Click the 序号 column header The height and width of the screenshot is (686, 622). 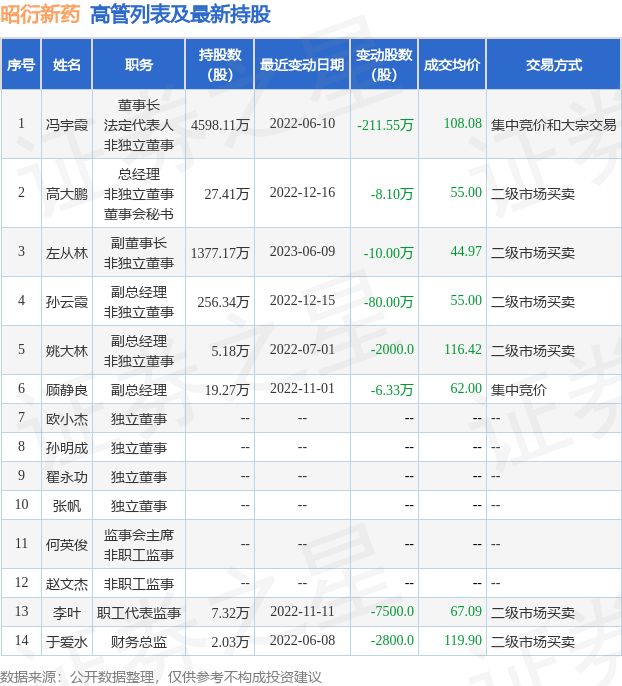tap(21, 65)
